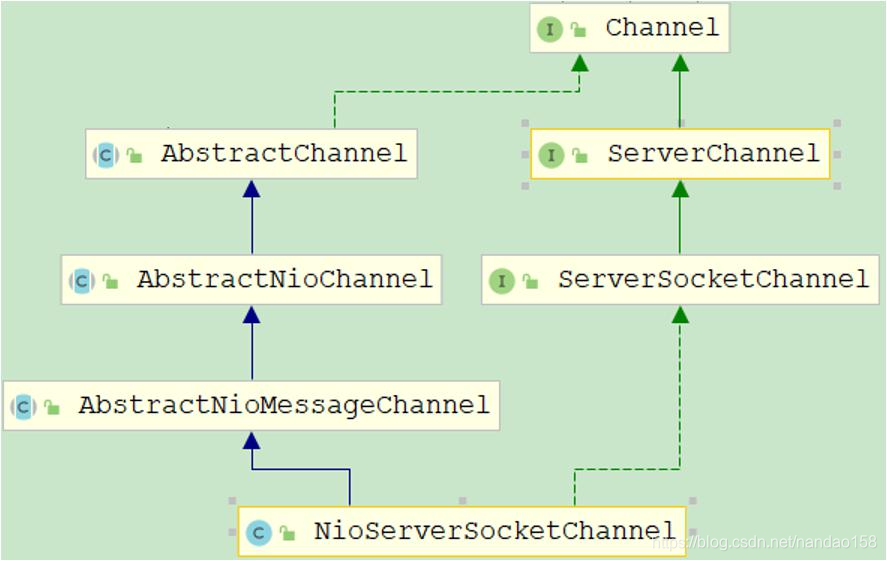Select the NioServerSocketChannel class node

click(462, 532)
